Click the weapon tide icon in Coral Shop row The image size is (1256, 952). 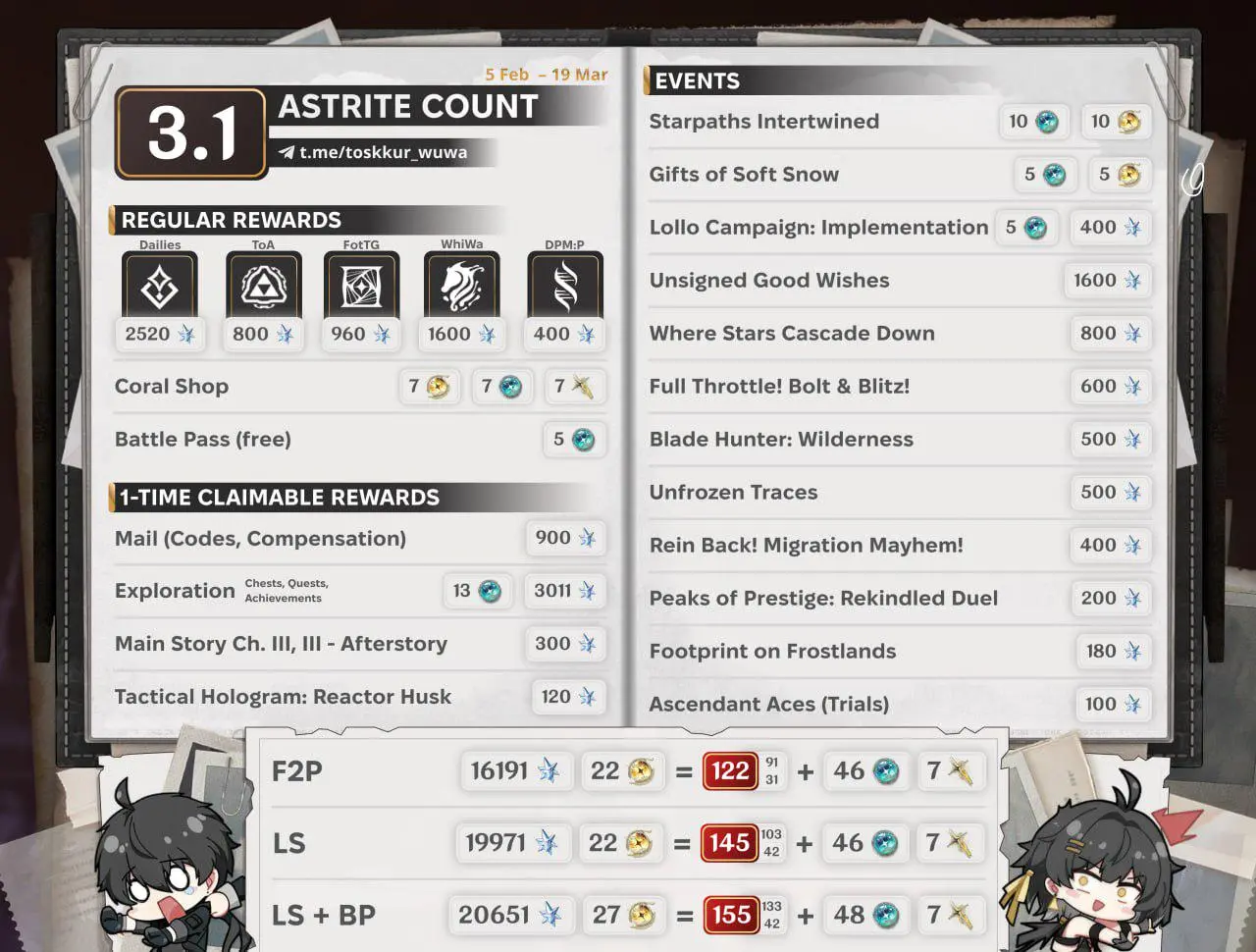point(582,387)
